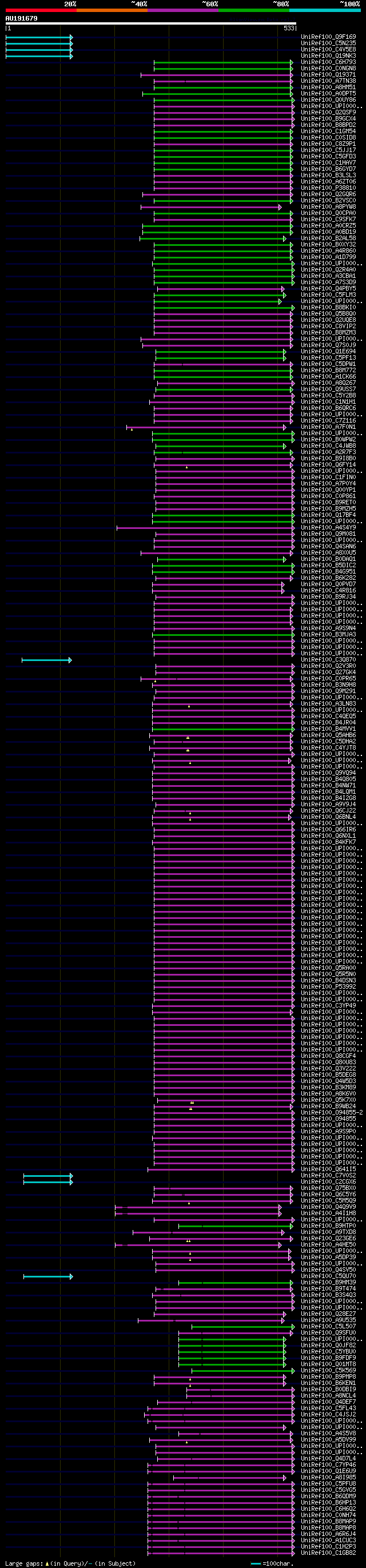Click the red segment of the identity legend
366x1568 pixels.
[x=41, y=10]
